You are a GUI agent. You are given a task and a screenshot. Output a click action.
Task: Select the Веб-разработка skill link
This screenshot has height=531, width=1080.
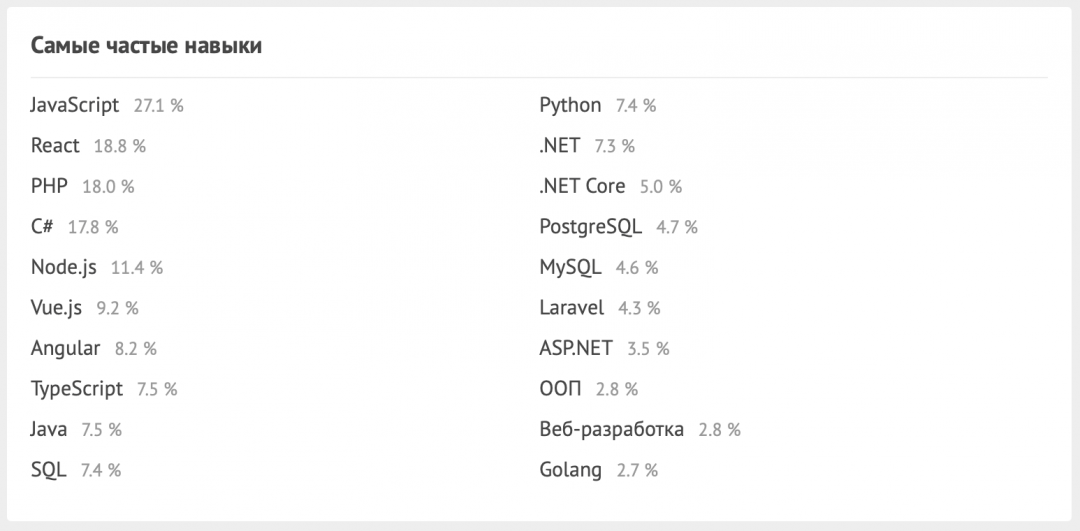tap(611, 429)
